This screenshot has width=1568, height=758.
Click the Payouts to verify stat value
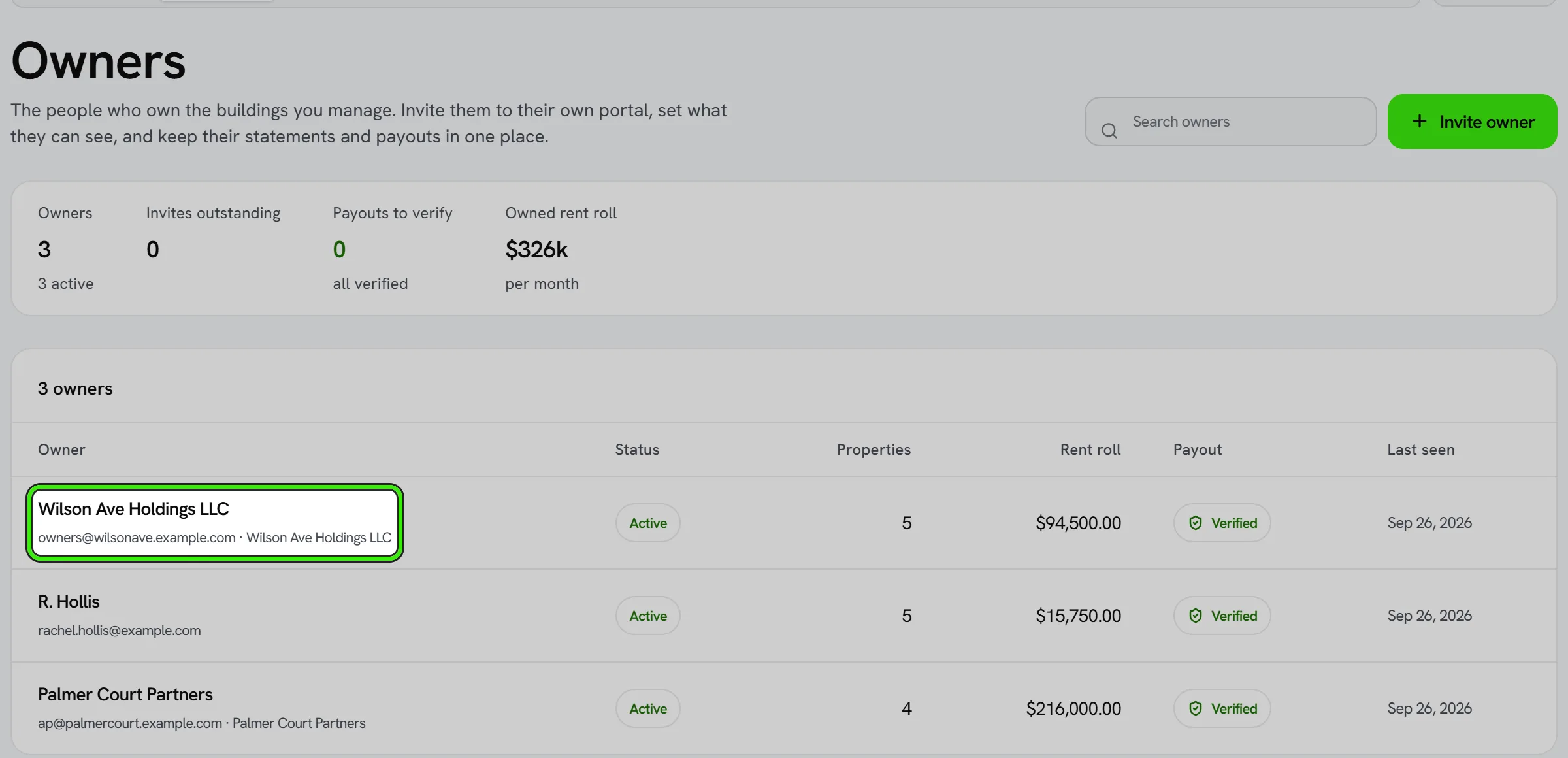(339, 249)
